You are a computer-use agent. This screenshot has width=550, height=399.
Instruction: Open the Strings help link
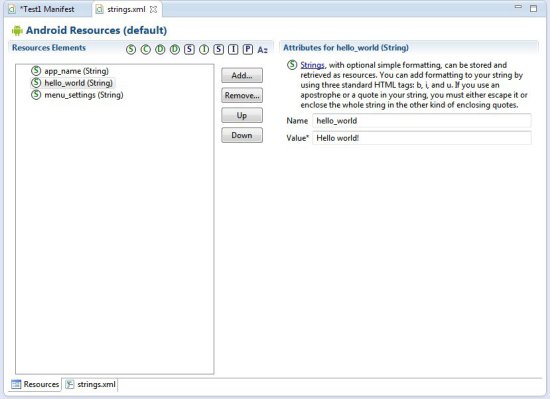click(x=312, y=65)
